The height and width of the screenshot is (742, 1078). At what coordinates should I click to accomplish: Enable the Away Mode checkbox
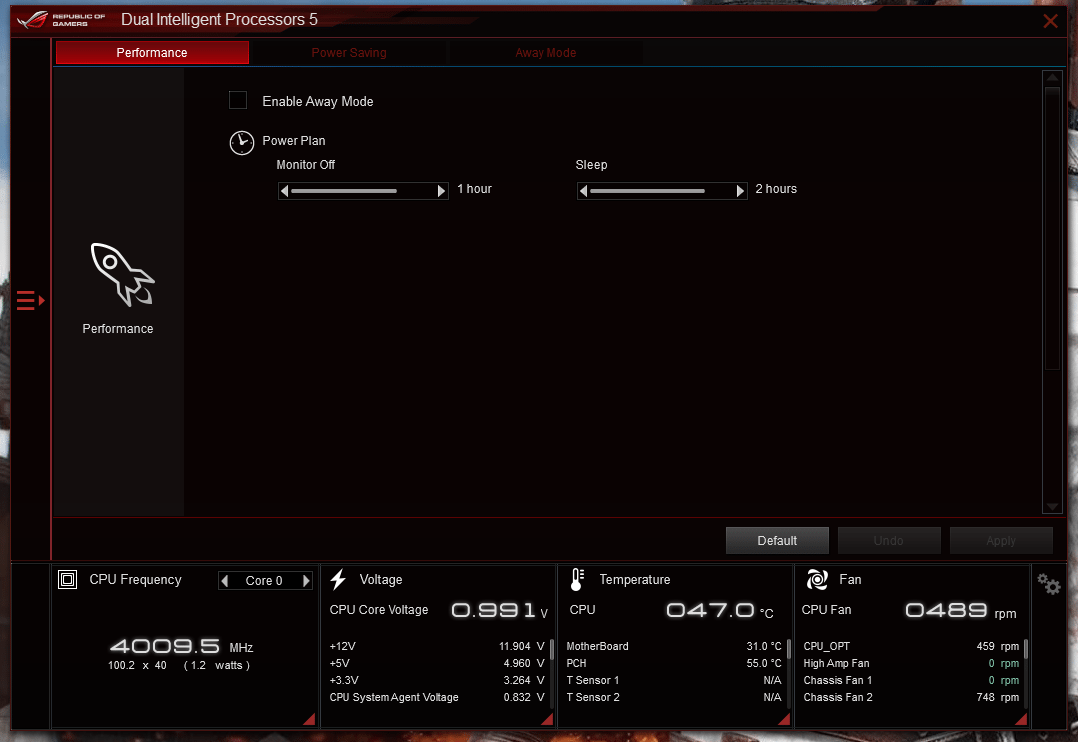pos(238,100)
